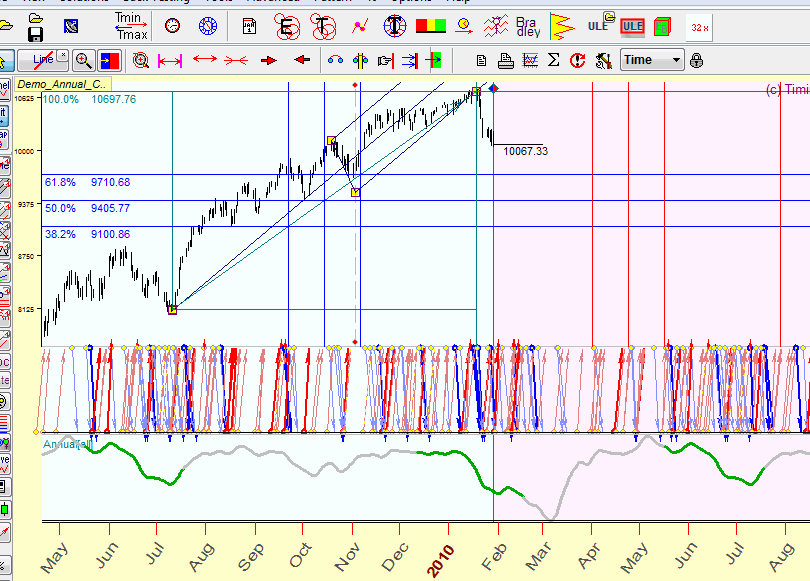Screen dimensions: 810x581
Task: Click the floppy disk save icon
Action: 35,35
